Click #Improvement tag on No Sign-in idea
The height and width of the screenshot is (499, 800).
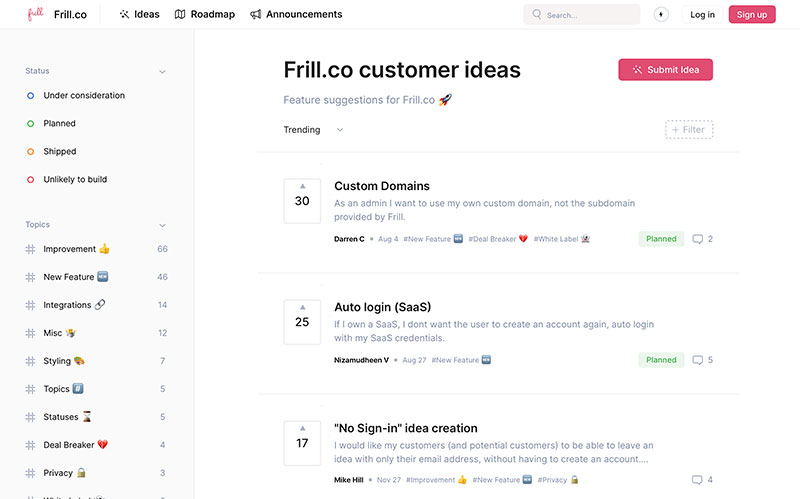pos(436,480)
